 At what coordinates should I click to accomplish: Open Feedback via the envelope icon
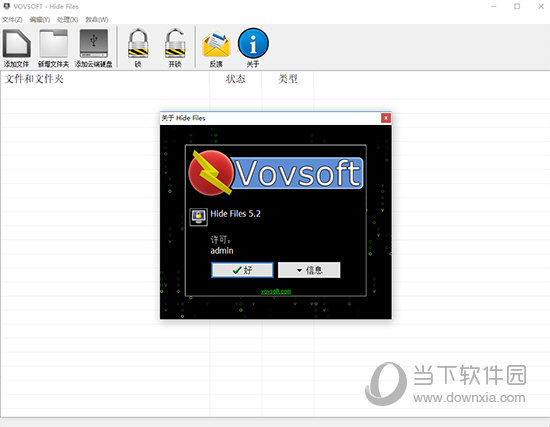216,44
